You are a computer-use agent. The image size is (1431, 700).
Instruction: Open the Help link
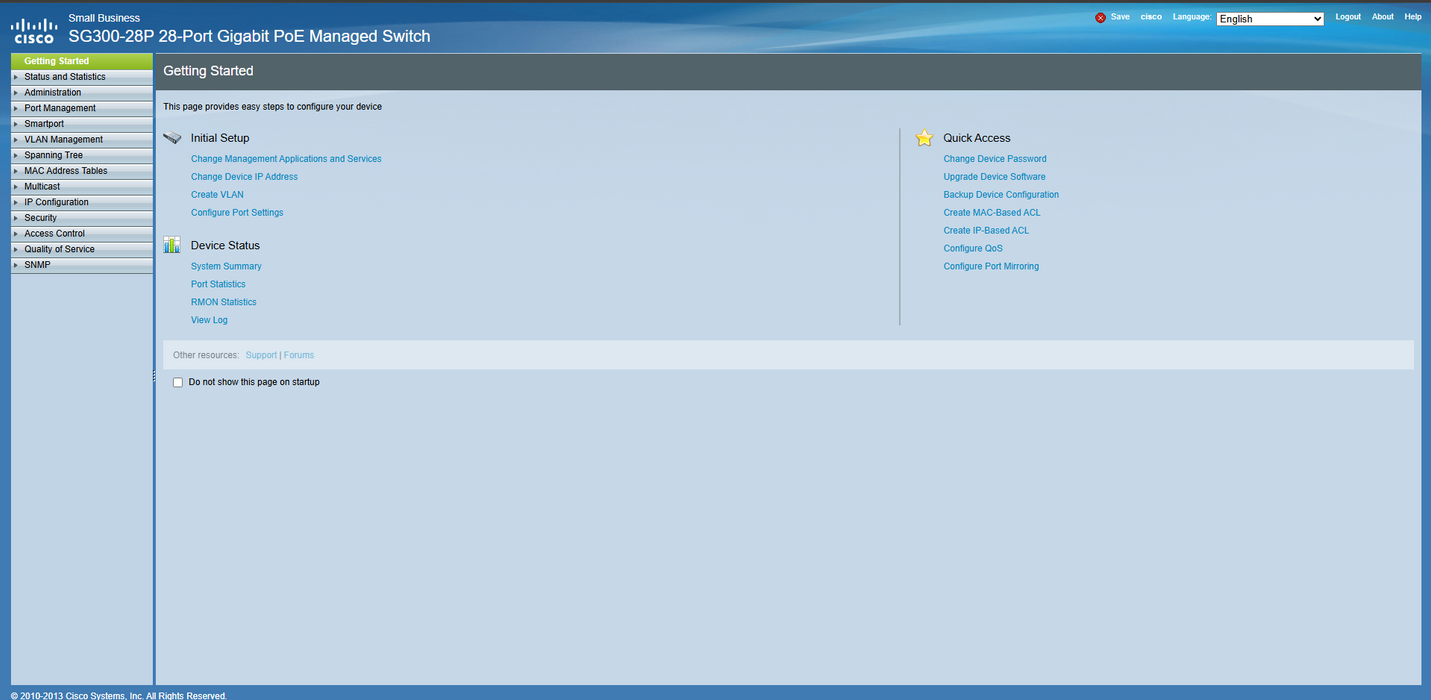click(x=1413, y=17)
